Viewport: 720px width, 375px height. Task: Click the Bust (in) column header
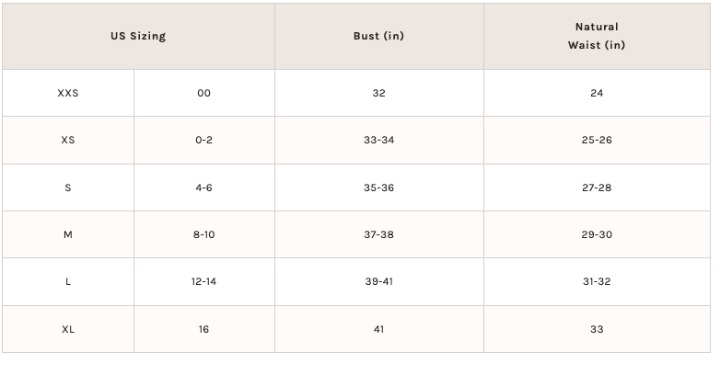coord(379,36)
